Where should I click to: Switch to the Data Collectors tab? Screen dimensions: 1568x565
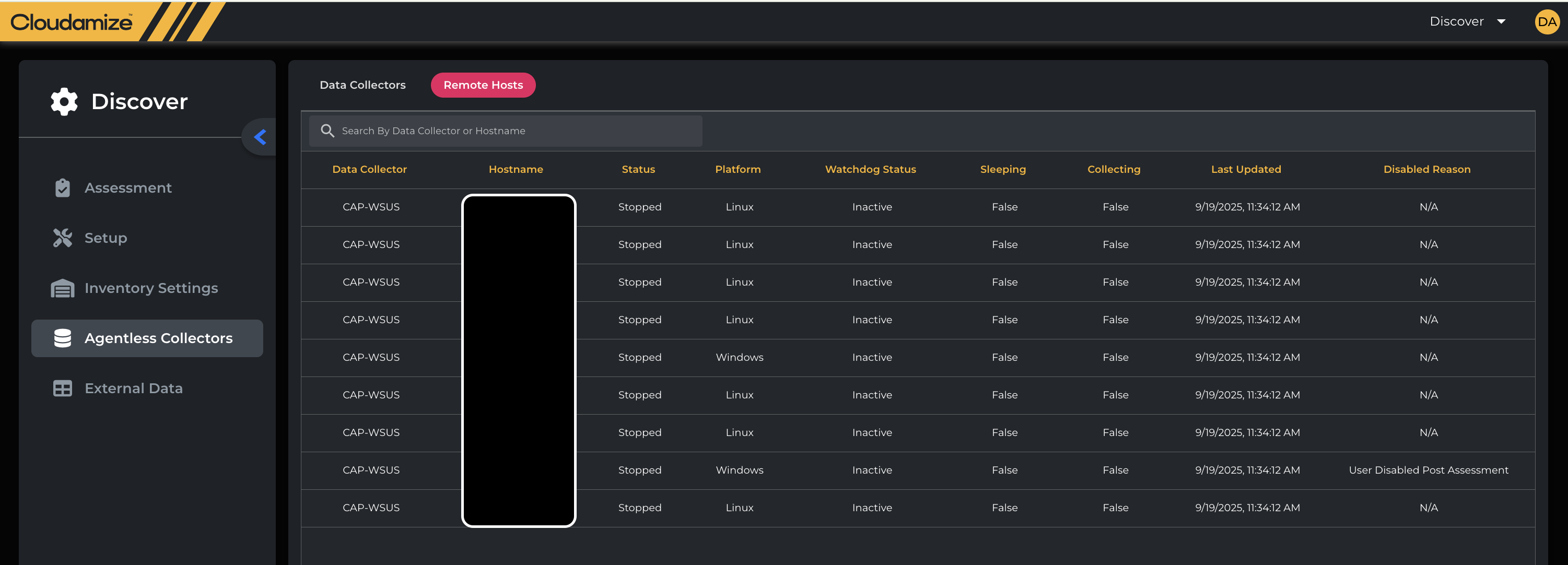click(362, 85)
